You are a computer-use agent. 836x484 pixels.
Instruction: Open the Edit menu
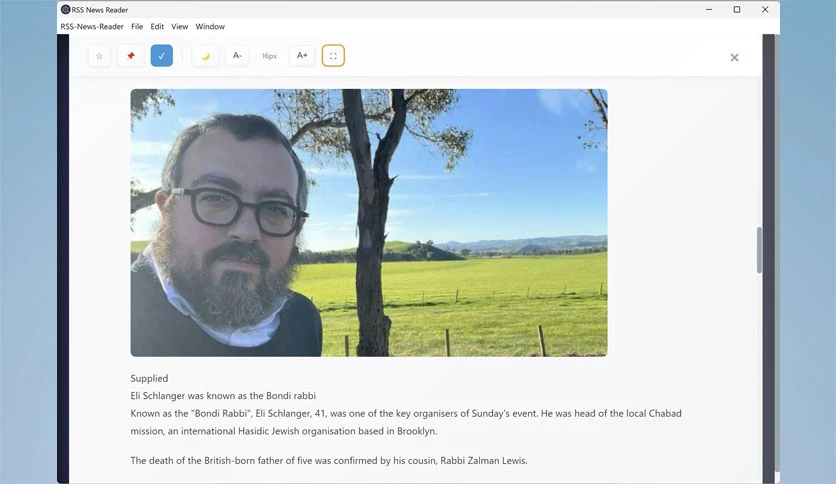(x=157, y=27)
